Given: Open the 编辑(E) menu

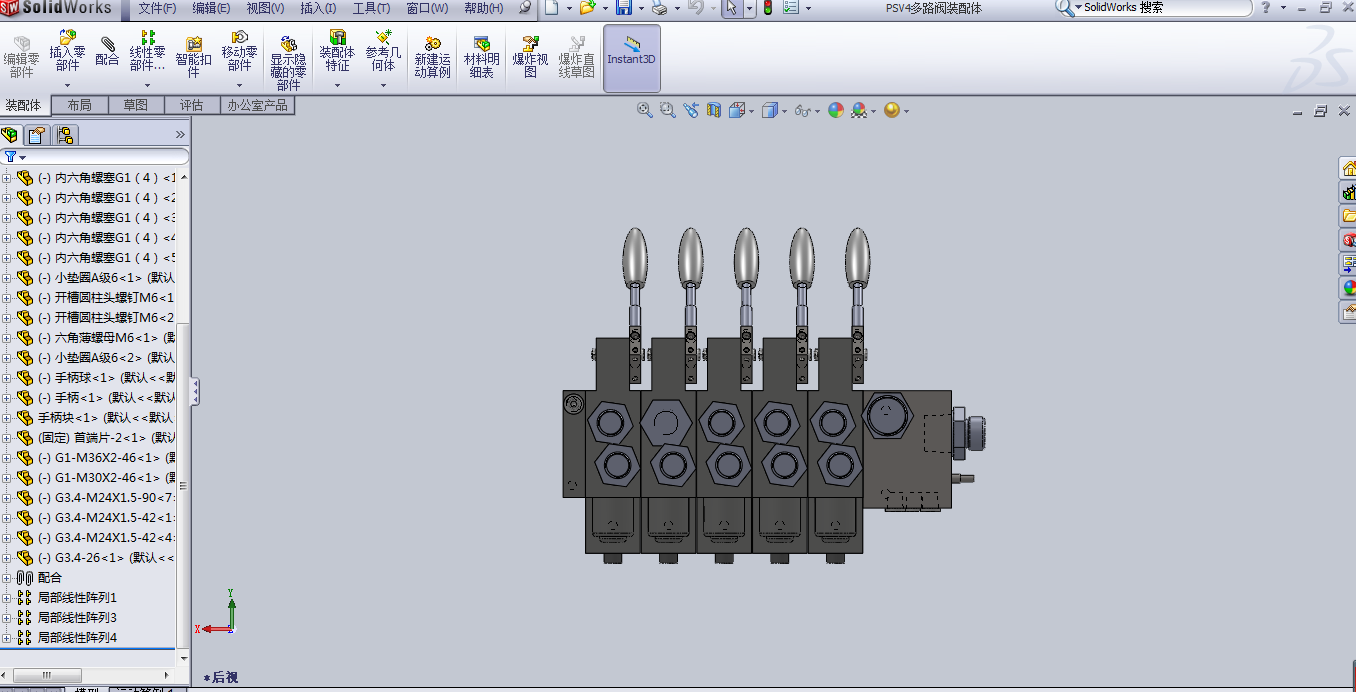Looking at the screenshot, I should click(x=211, y=8).
